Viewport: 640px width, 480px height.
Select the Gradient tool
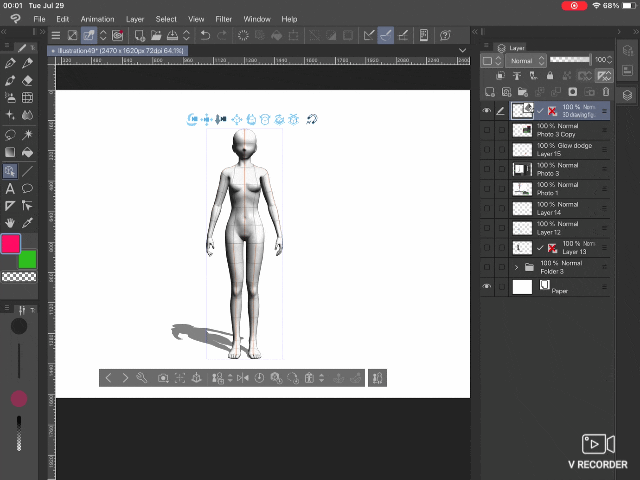10,152
